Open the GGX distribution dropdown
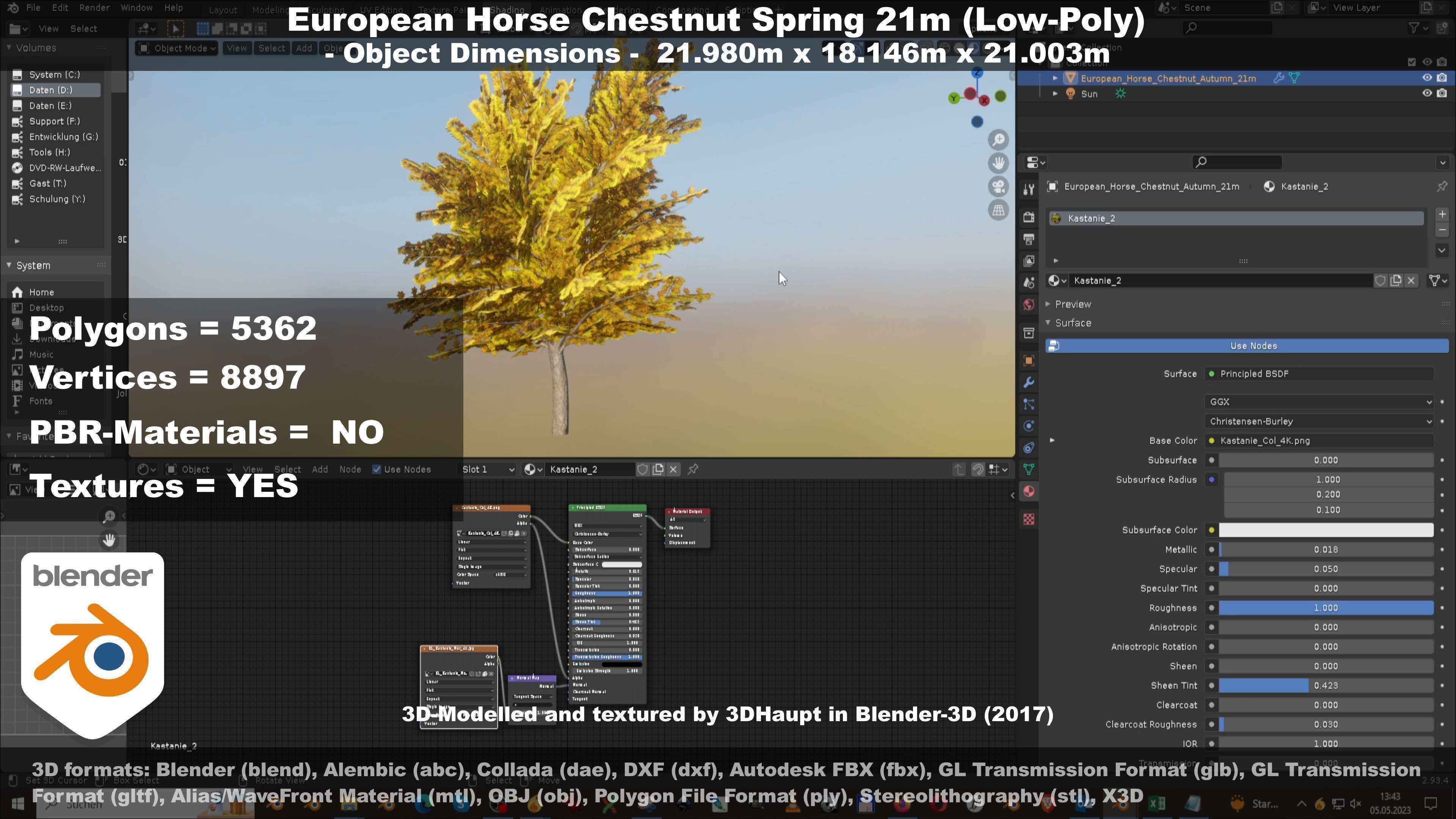Image resolution: width=1456 pixels, height=819 pixels. 1319,402
